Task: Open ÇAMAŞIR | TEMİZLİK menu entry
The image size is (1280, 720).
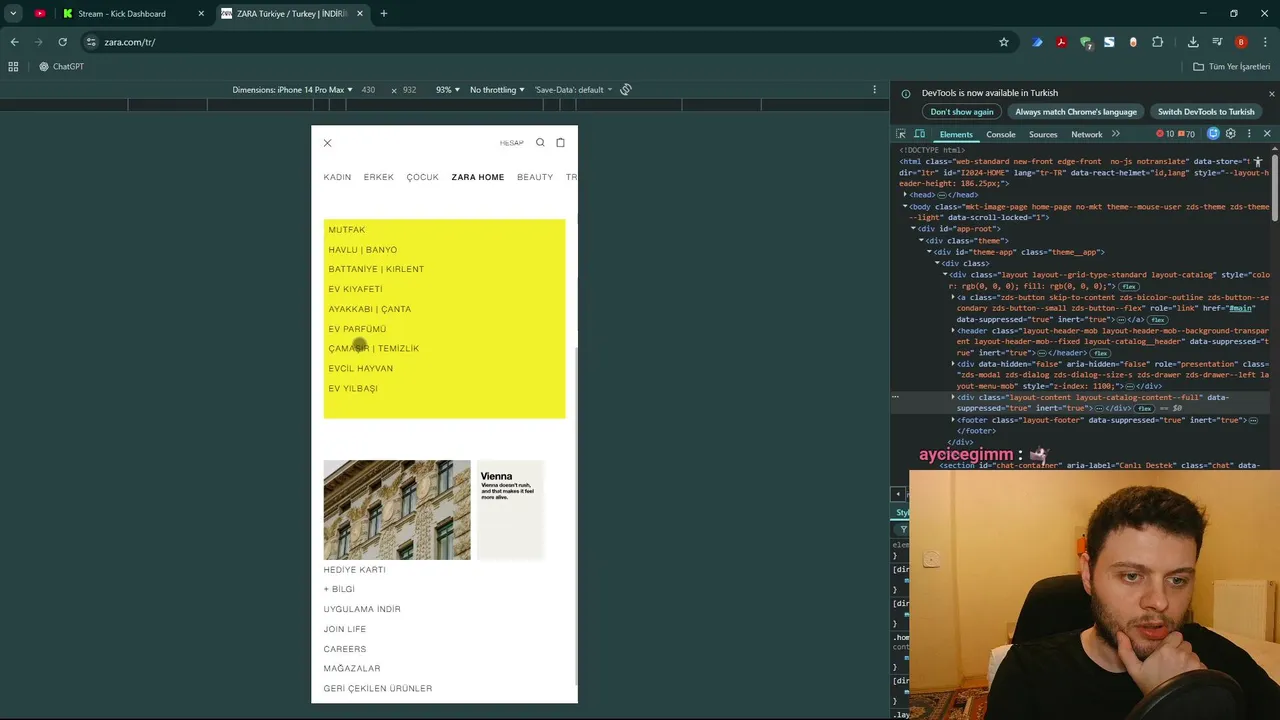Action: tap(373, 348)
